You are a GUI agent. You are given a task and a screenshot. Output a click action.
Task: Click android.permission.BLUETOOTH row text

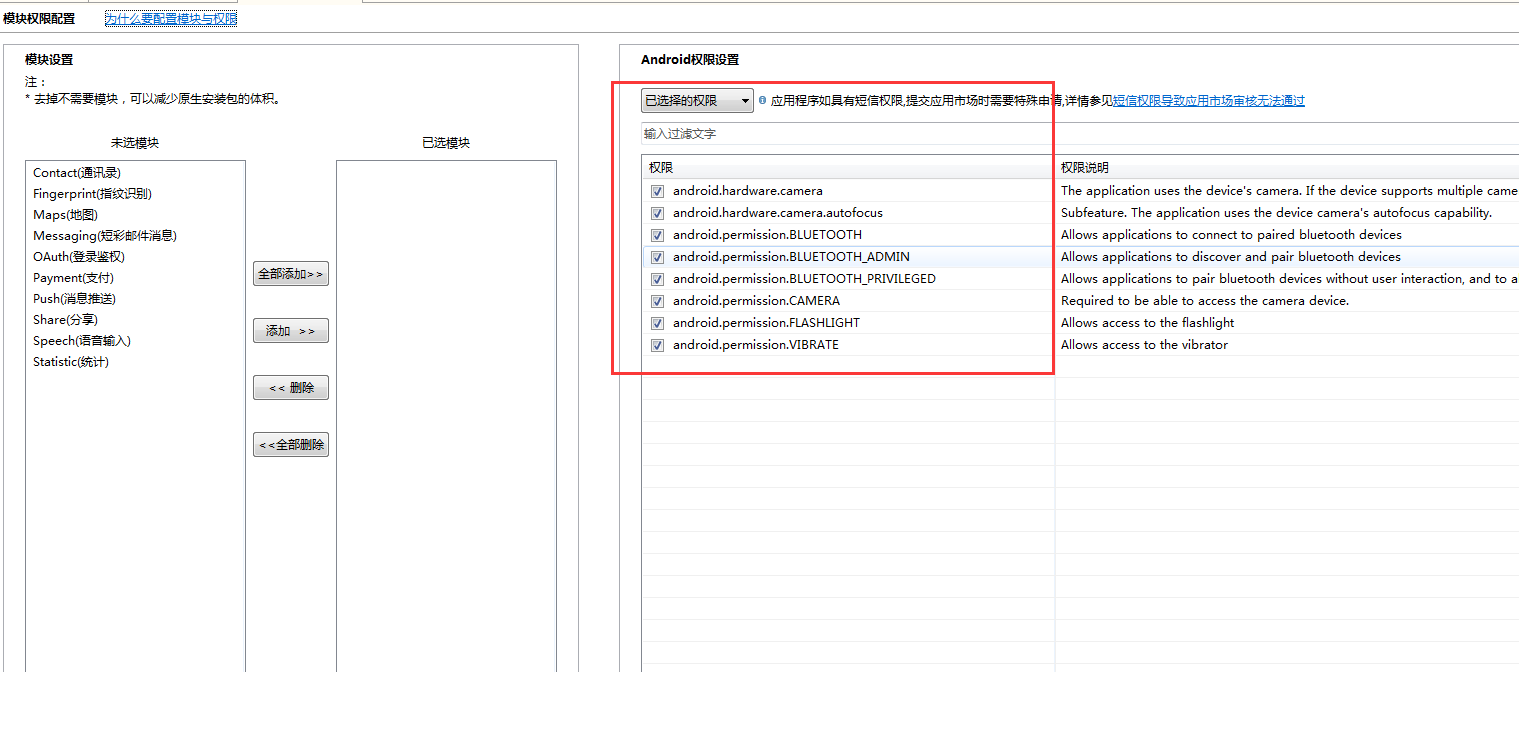coord(767,235)
